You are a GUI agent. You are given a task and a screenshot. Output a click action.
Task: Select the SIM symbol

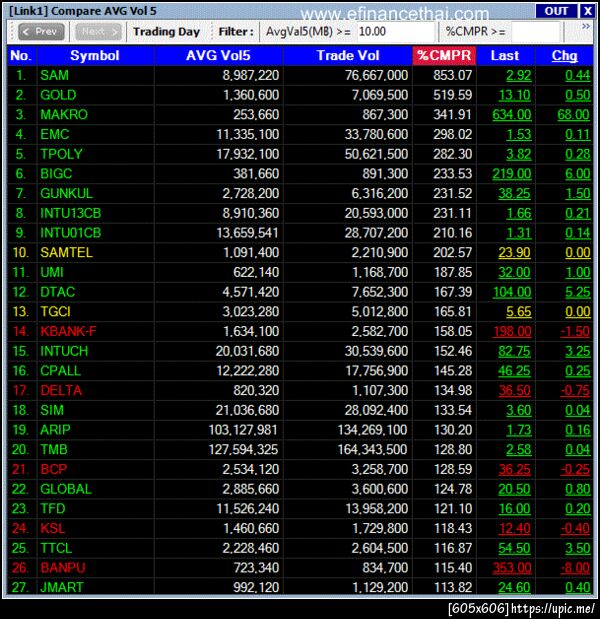click(x=52, y=411)
